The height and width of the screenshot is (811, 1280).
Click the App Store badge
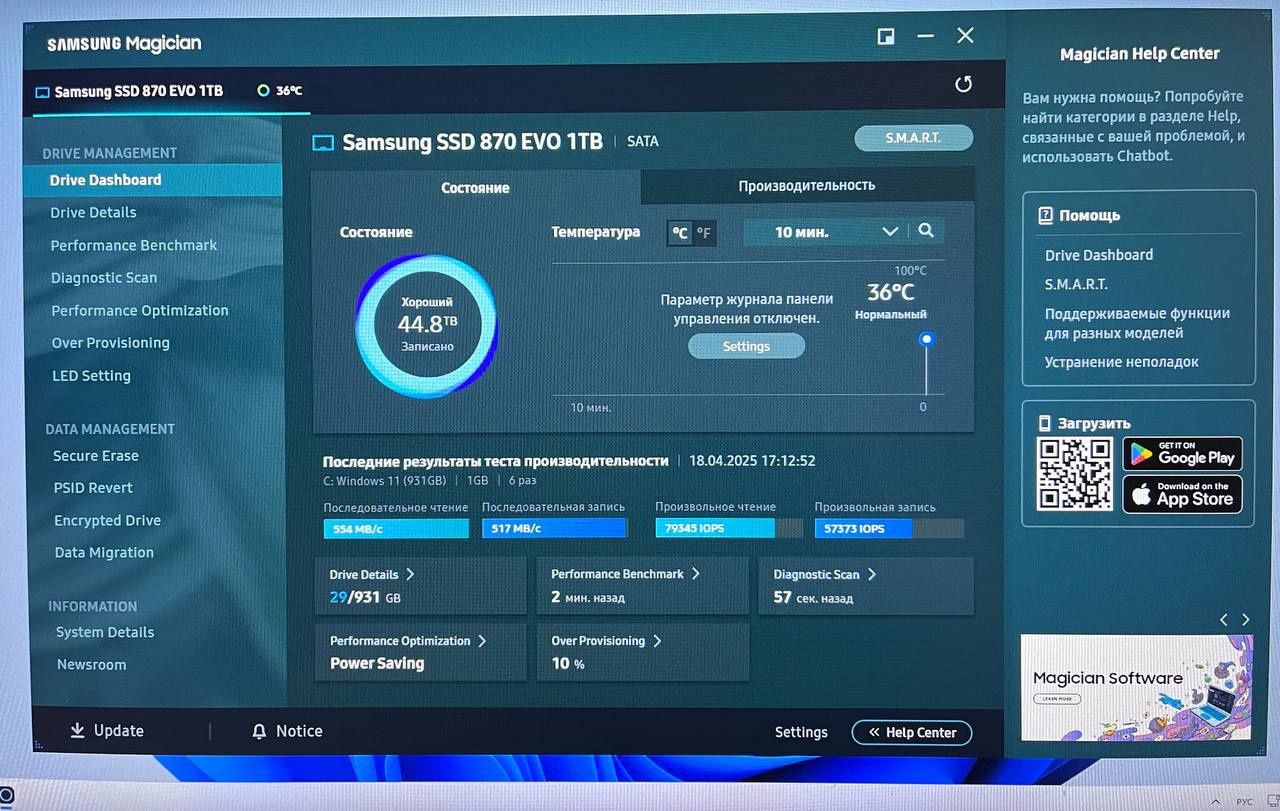tap(1182, 494)
